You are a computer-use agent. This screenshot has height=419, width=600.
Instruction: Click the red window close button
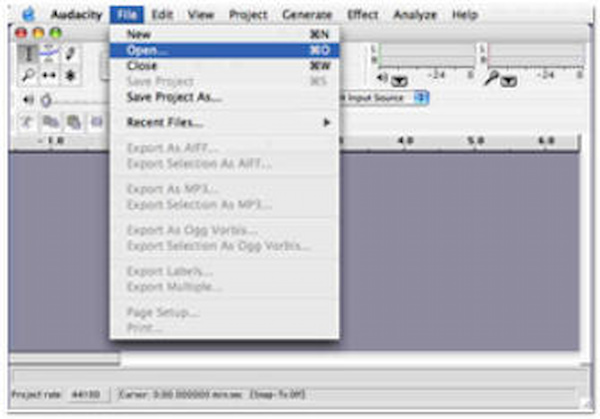pyautogui.click(x=21, y=33)
